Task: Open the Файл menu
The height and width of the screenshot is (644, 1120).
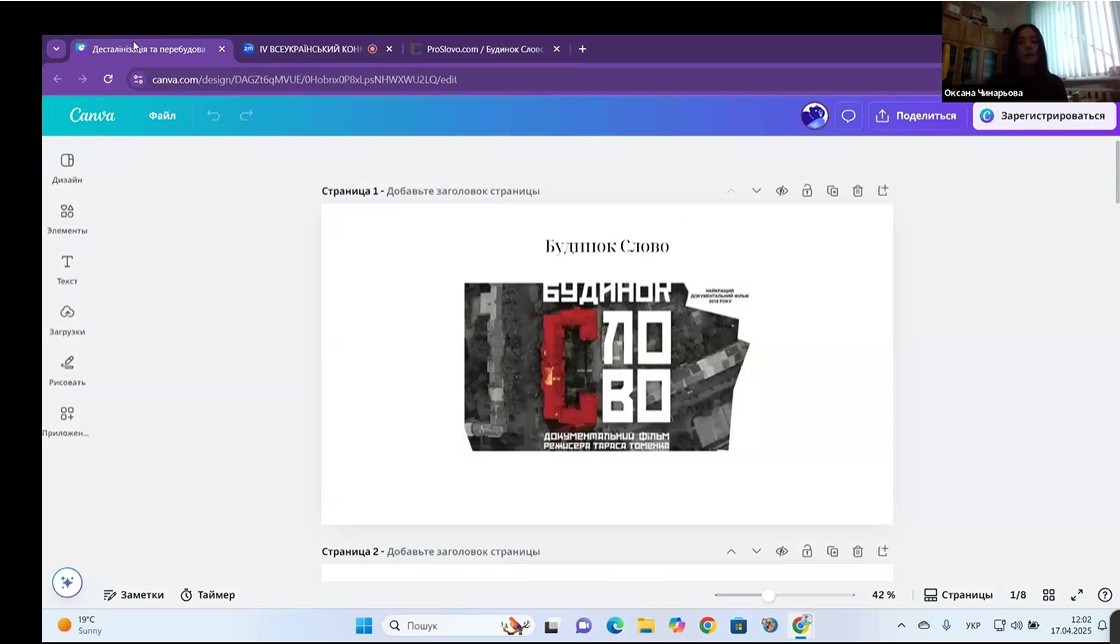Action: pyautogui.click(x=162, y=116)
